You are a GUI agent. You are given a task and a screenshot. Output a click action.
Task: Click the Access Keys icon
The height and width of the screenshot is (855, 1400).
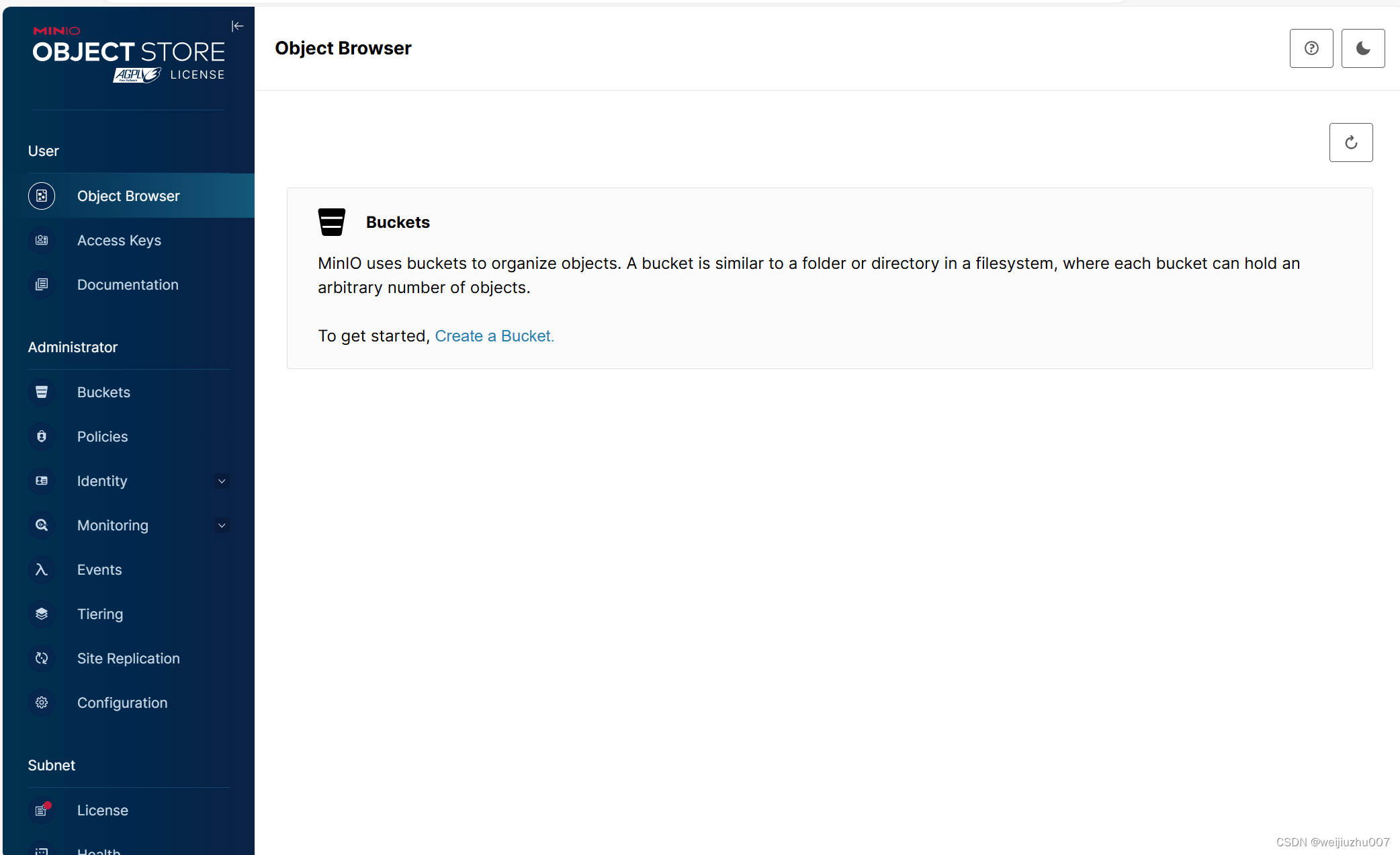point(42,240)
